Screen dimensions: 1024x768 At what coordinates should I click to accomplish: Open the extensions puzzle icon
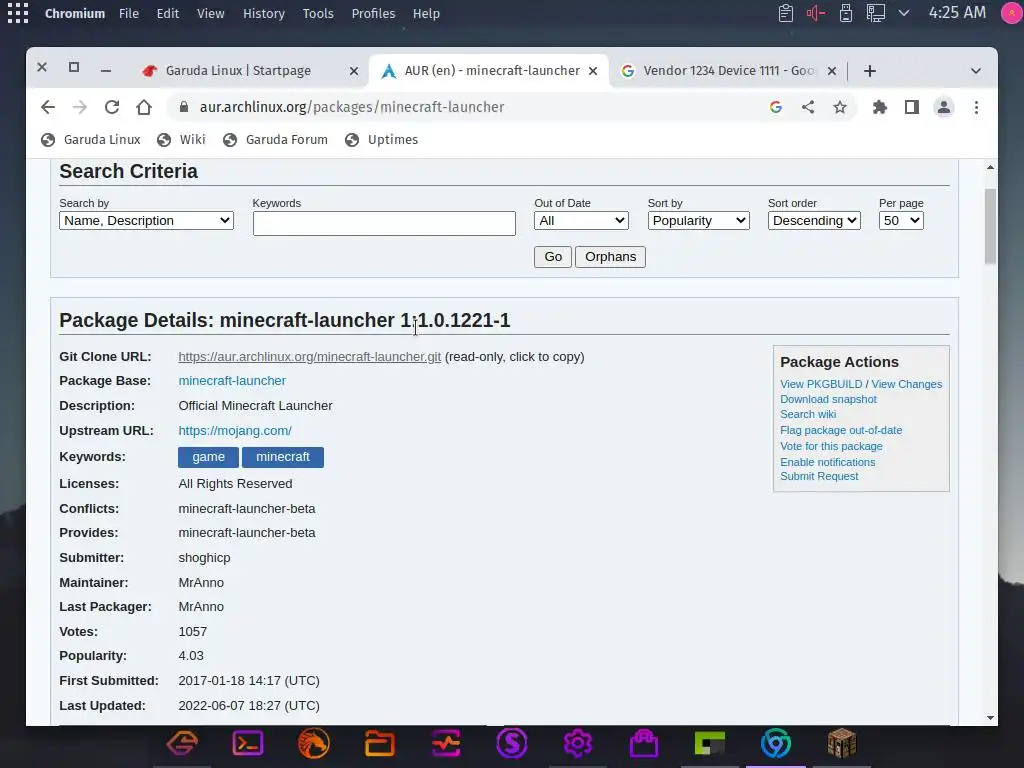pyautogui.click(x=880, y=107)
